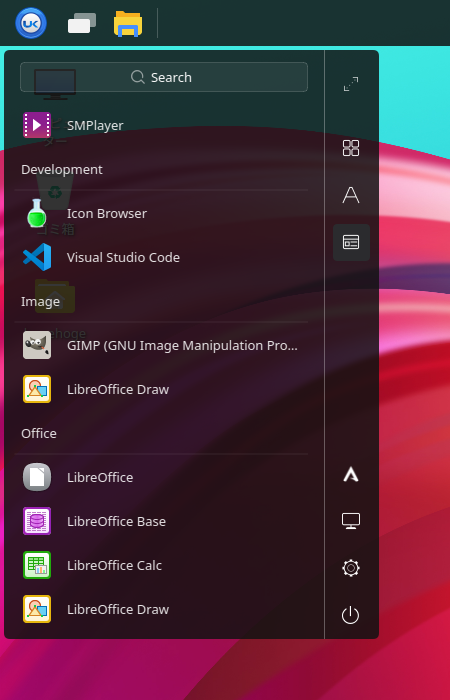
Task: Click the power button in the sidebar
Action: pos(350,615)
